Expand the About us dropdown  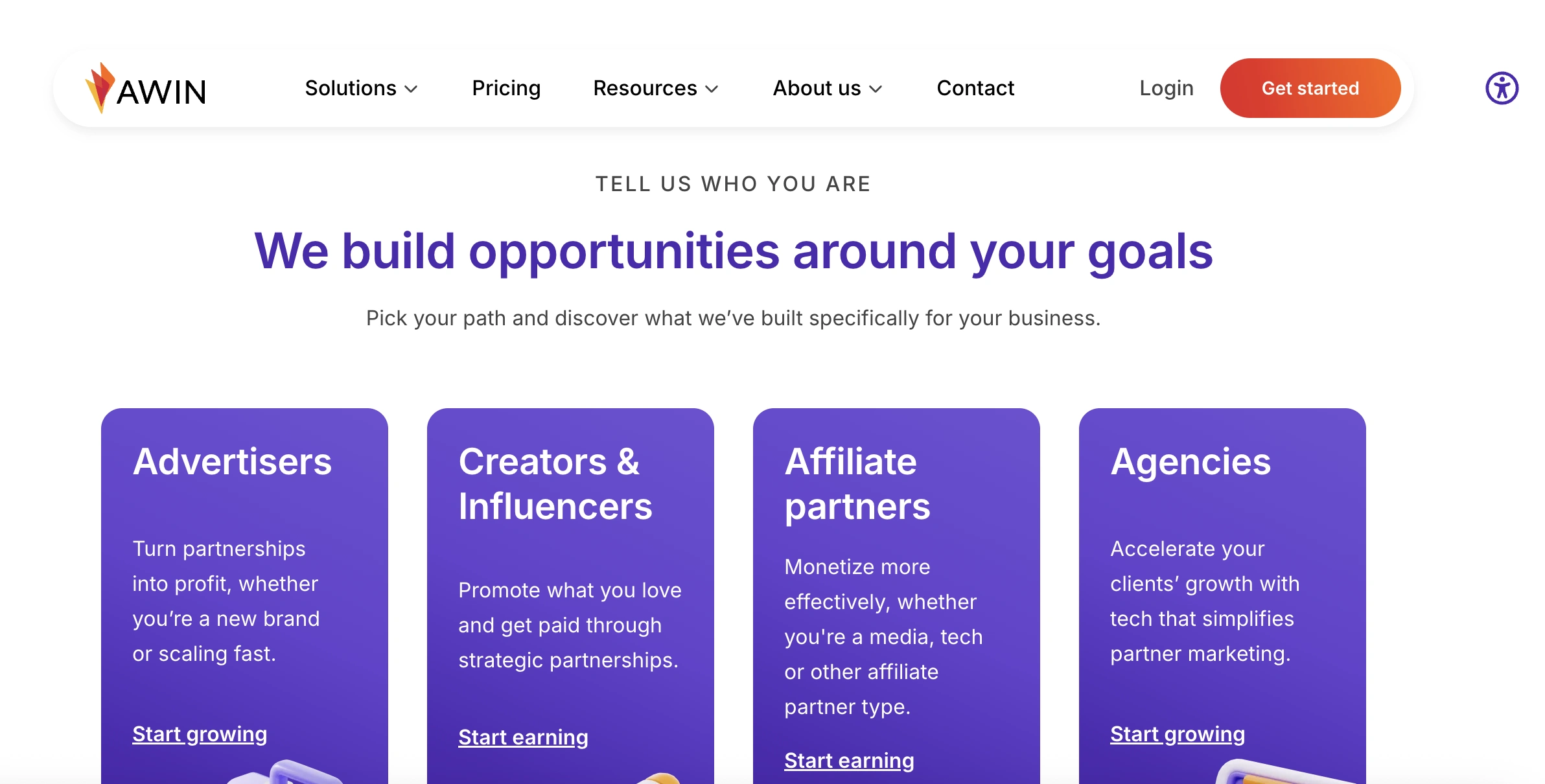827,88
